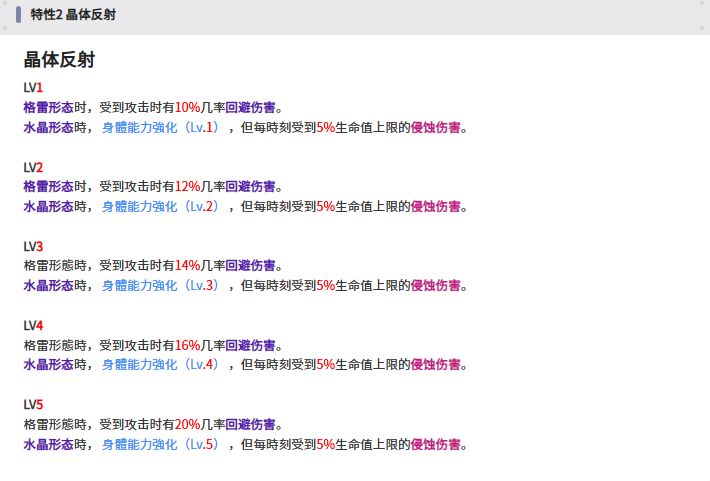The height and width of the screenshot is (481, 710).
Task: Click the 格雷形態時 text under LV3
Action: click(55, 265)
